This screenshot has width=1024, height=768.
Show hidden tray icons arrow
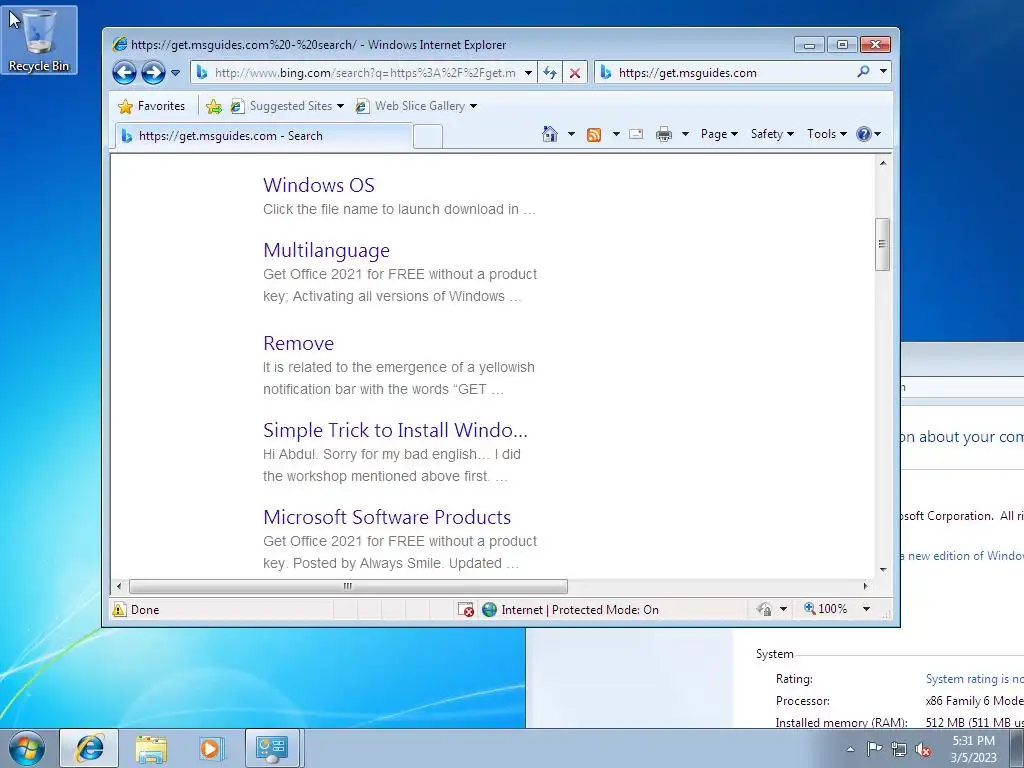pyautogui.click(x=850, y=749)
